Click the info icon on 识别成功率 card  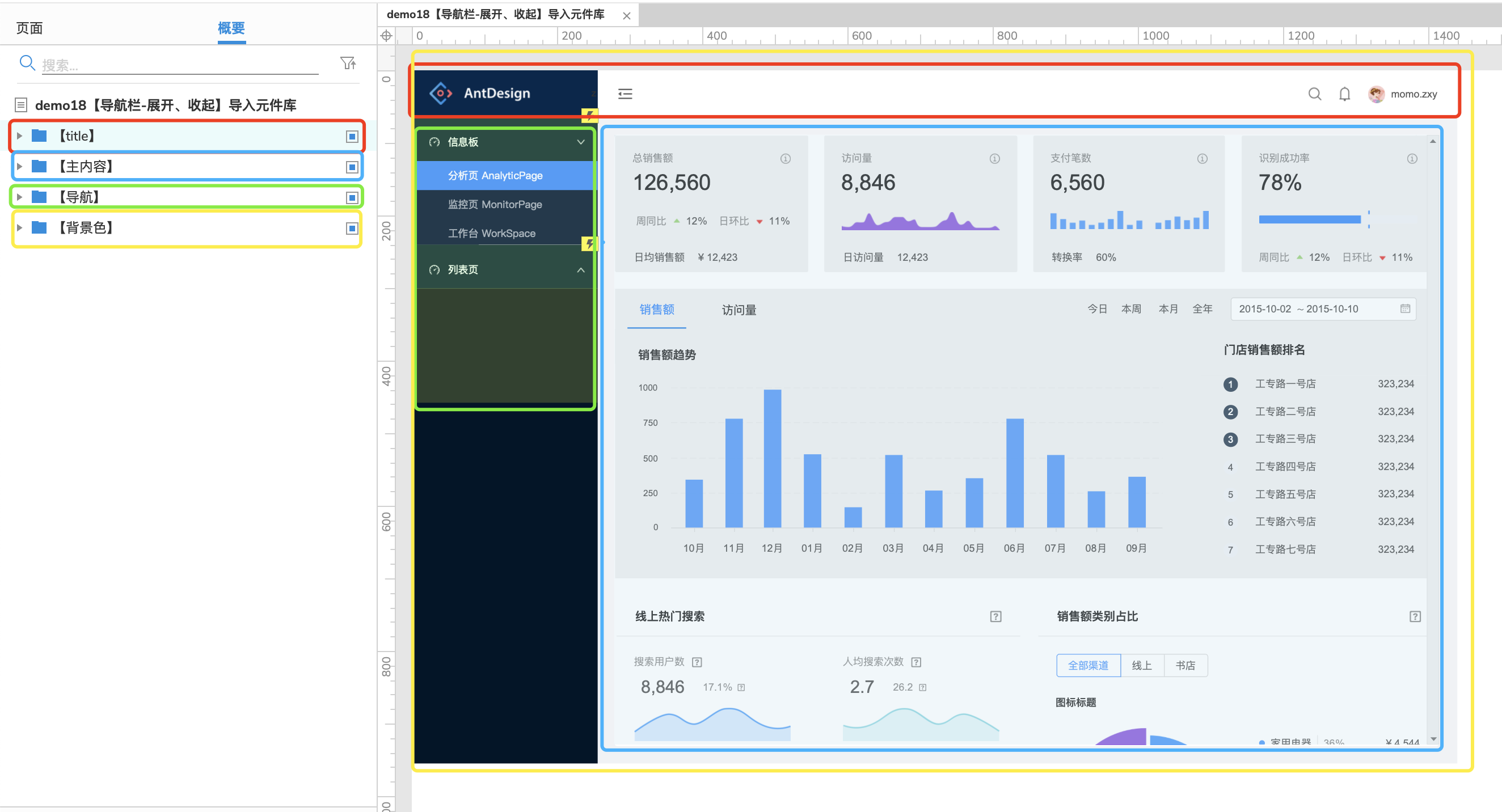(x=1412, y=159)
